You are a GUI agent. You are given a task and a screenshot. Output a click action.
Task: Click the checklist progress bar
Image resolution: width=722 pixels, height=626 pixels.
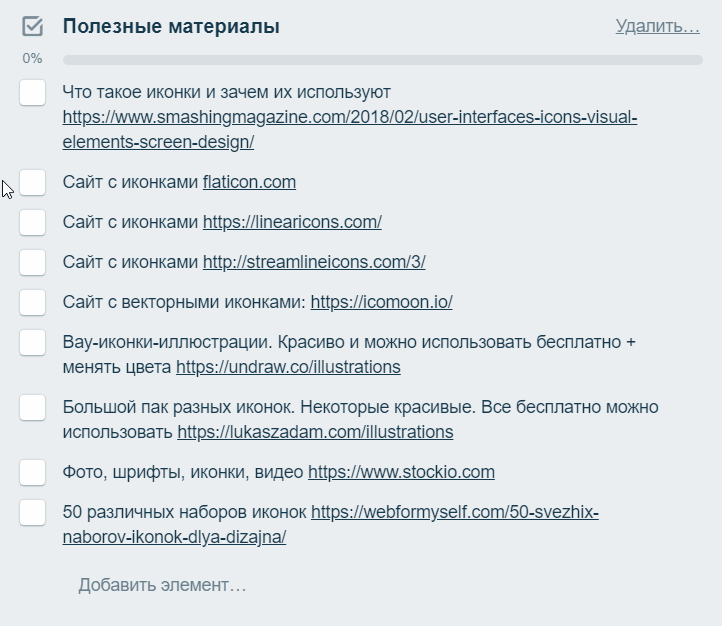[382, 60]
